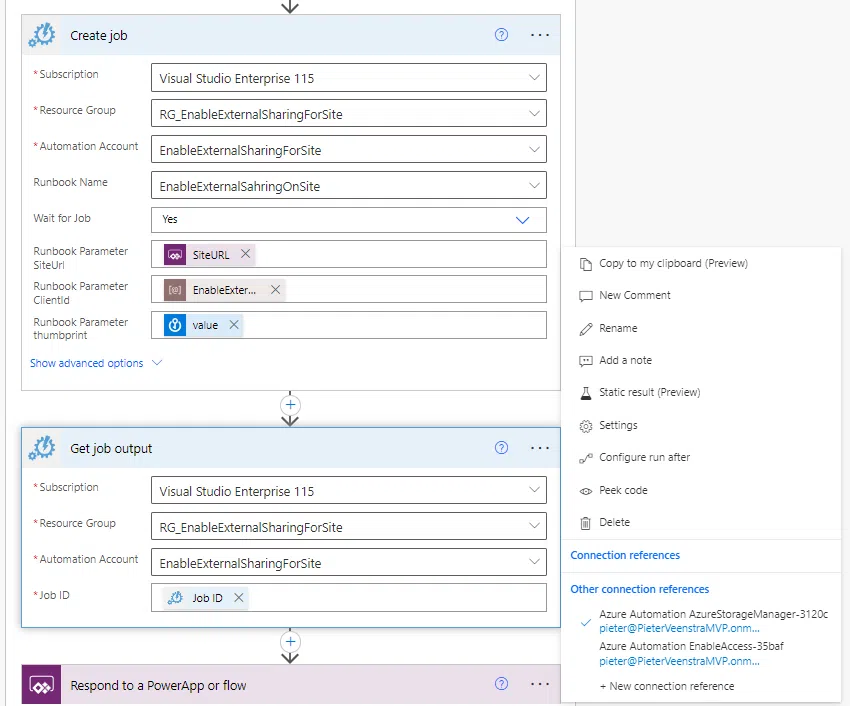Screen dimensions: 850x706
Task: Insert step between Create job and Get job output
Action: [x=291, y=405]
